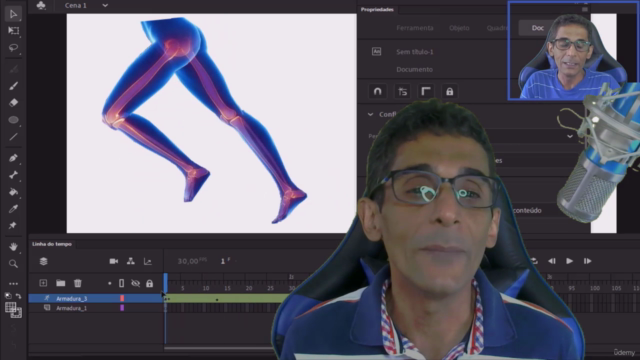Click the corner-shaped icon in Properties
The image size is (640, 360).
coord(426,91)
